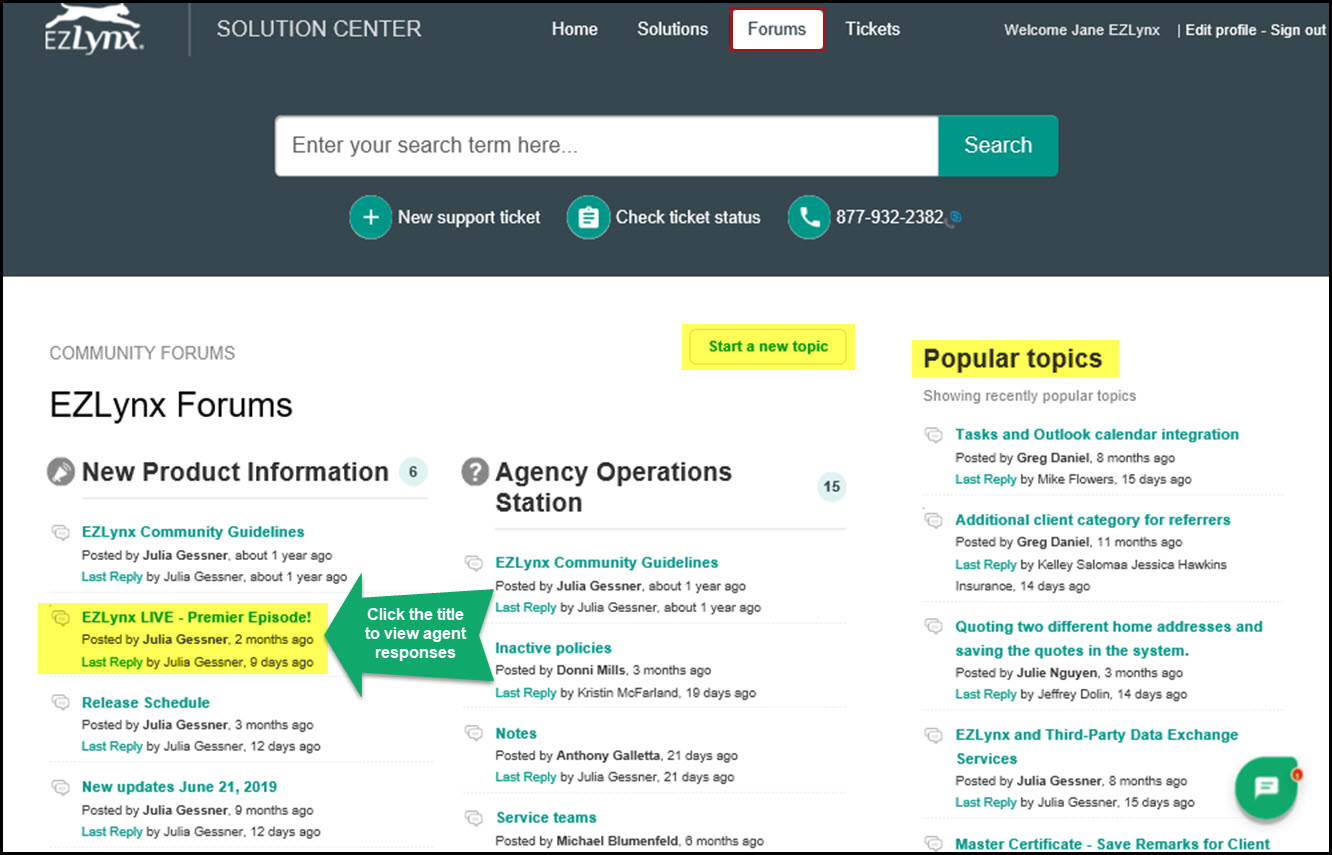Open the Solutions tab
The height and width of the screenshot is (855, 1332).
coord(673,29)
